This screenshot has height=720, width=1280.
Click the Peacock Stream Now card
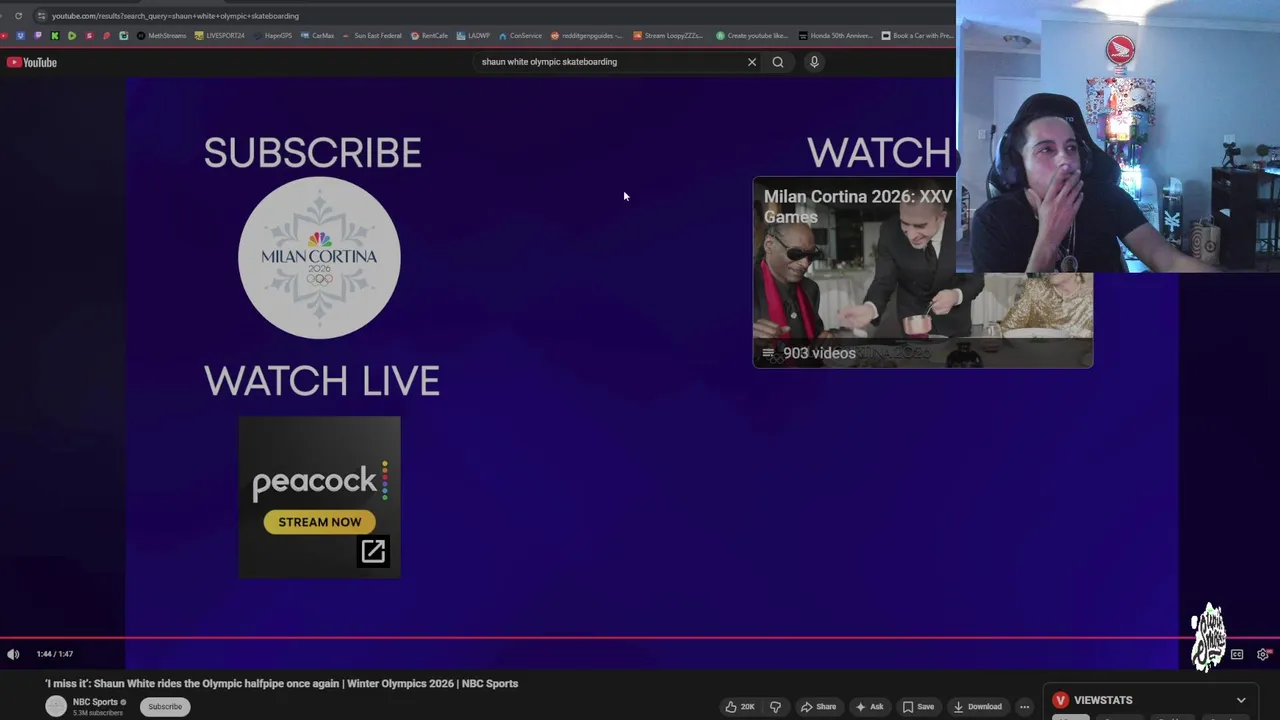319,497
